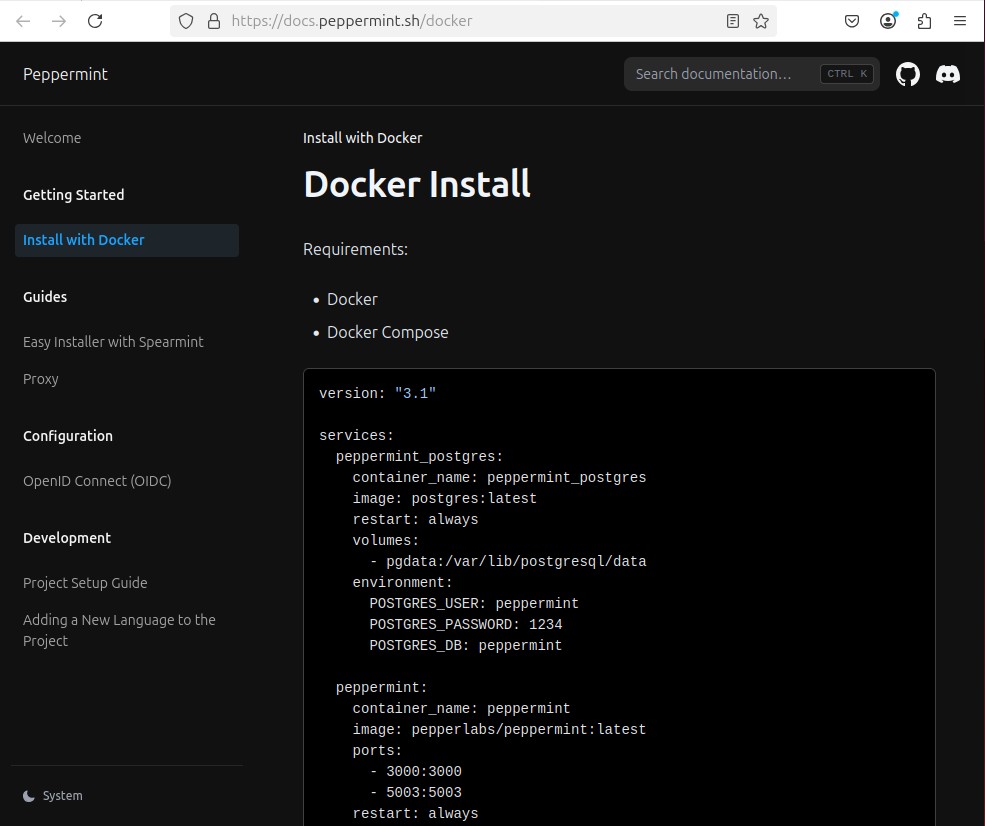Go back to the previous page
The width and height of the screenshot is (985, 826).
[x=23, y=21]
